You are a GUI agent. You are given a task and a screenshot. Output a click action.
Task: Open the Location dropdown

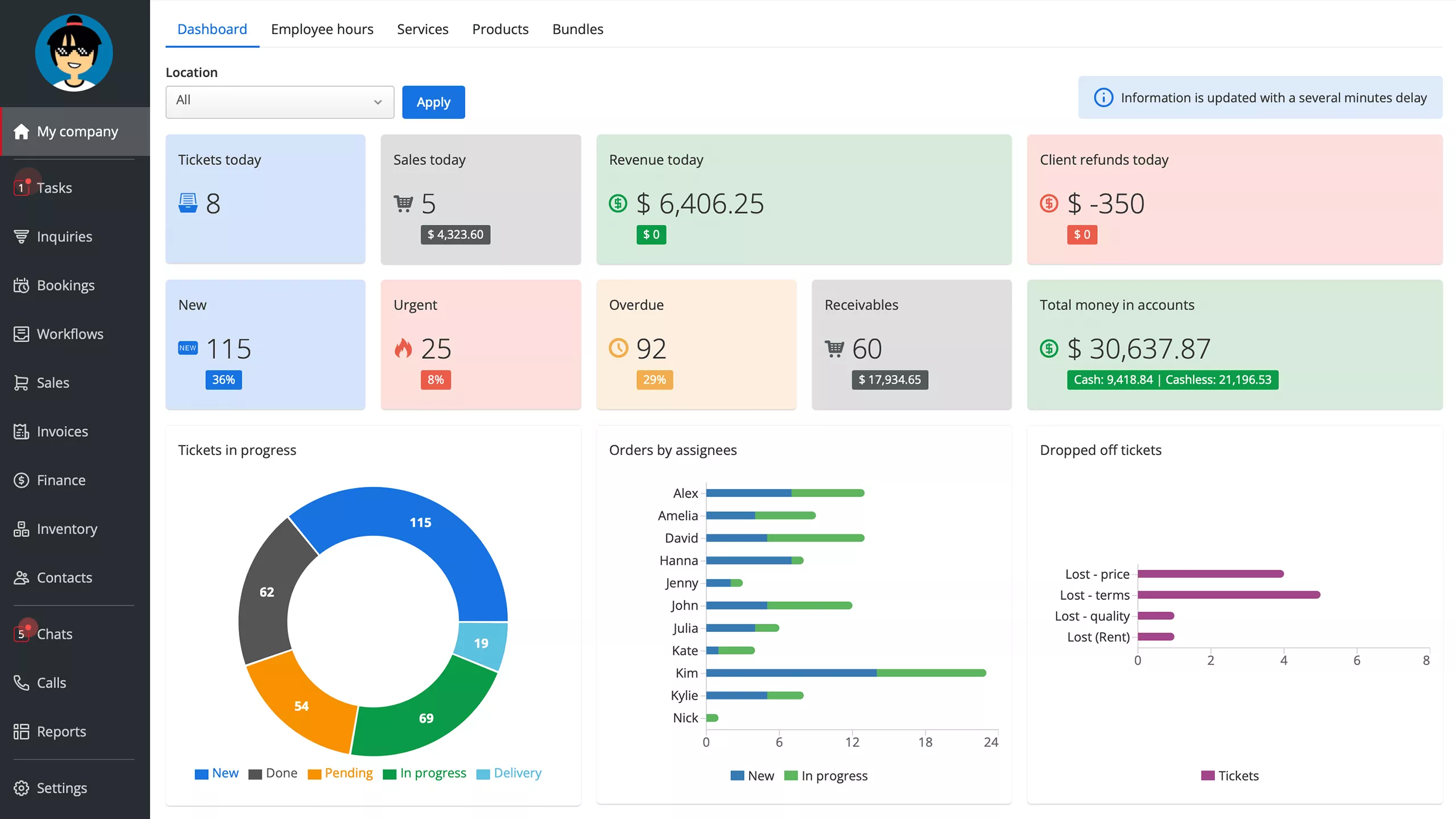click(x=279, y=102)
